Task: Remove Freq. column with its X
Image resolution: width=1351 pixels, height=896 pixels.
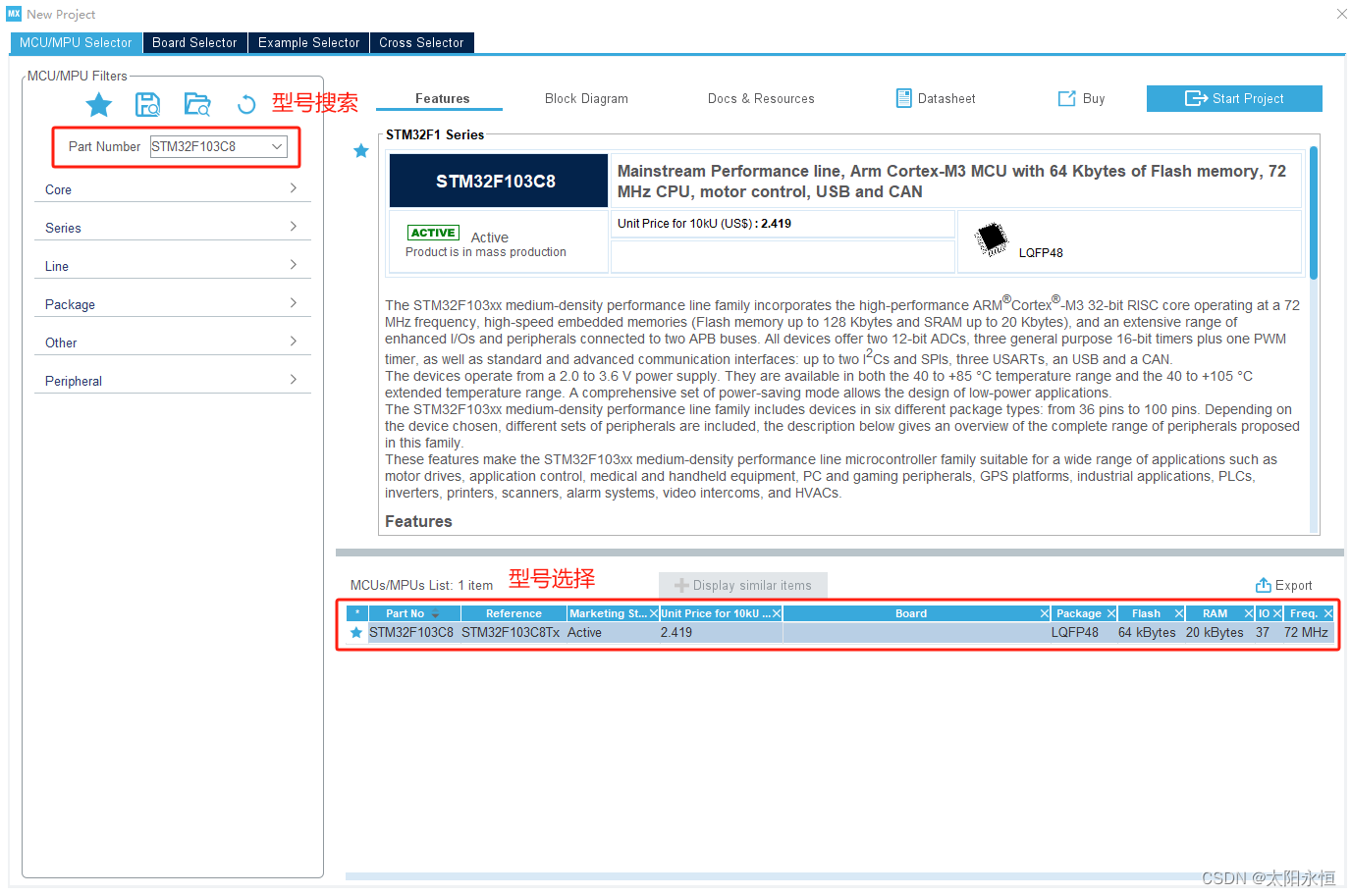Action: pos(1328,613)
